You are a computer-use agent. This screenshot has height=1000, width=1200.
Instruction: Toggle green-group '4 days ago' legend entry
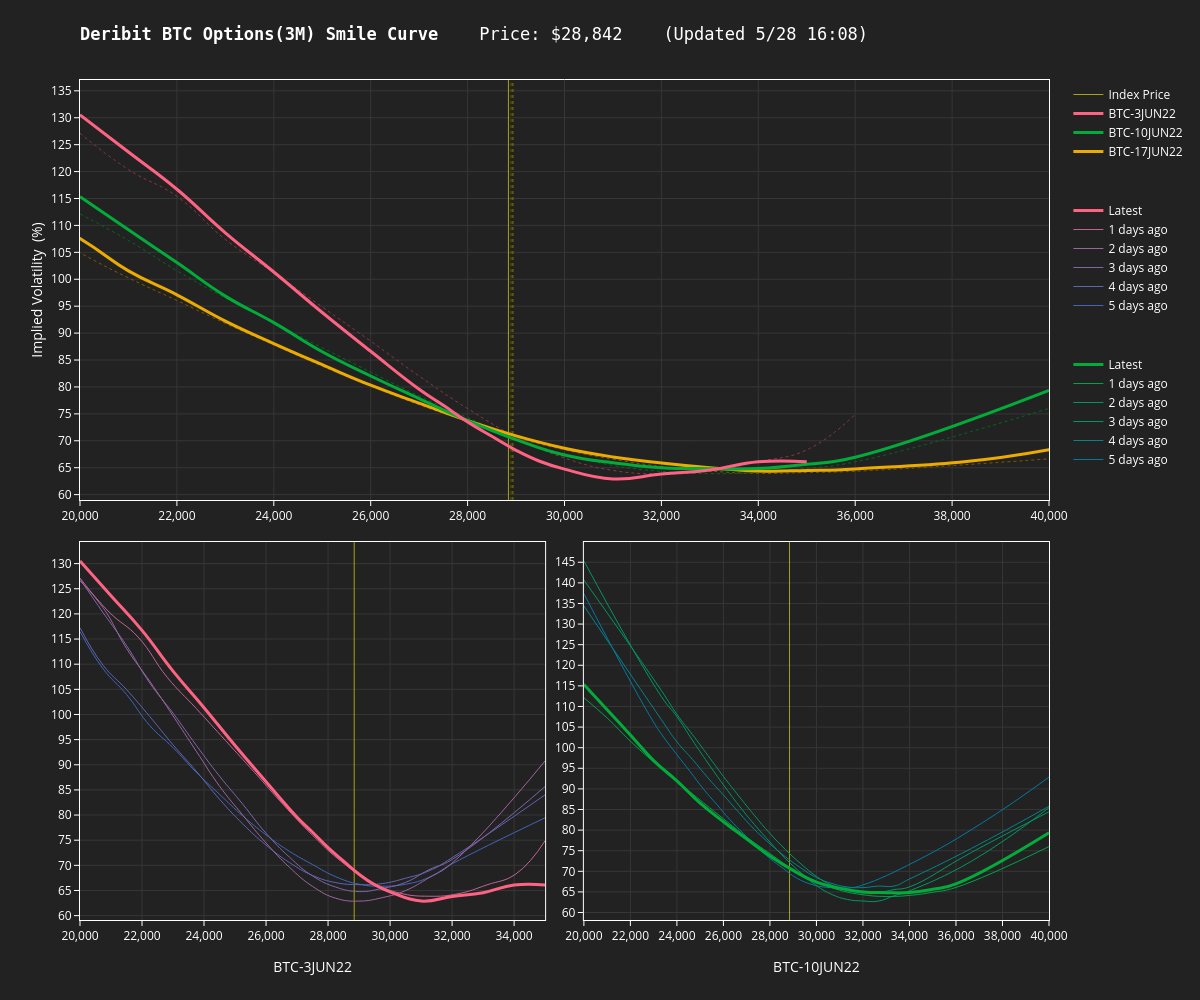pyautogui.click(x=1120, y=441)
